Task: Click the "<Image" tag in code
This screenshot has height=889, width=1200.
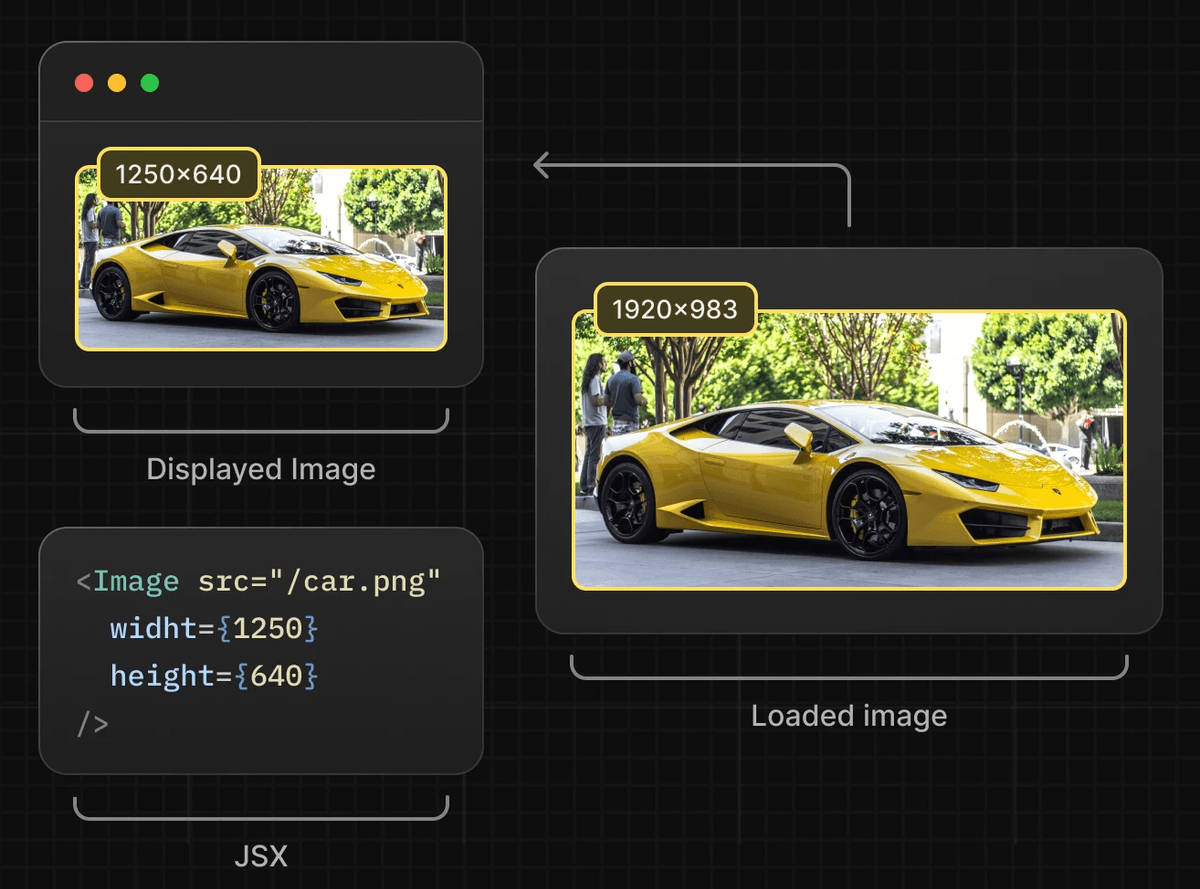Action: (128, 581)
